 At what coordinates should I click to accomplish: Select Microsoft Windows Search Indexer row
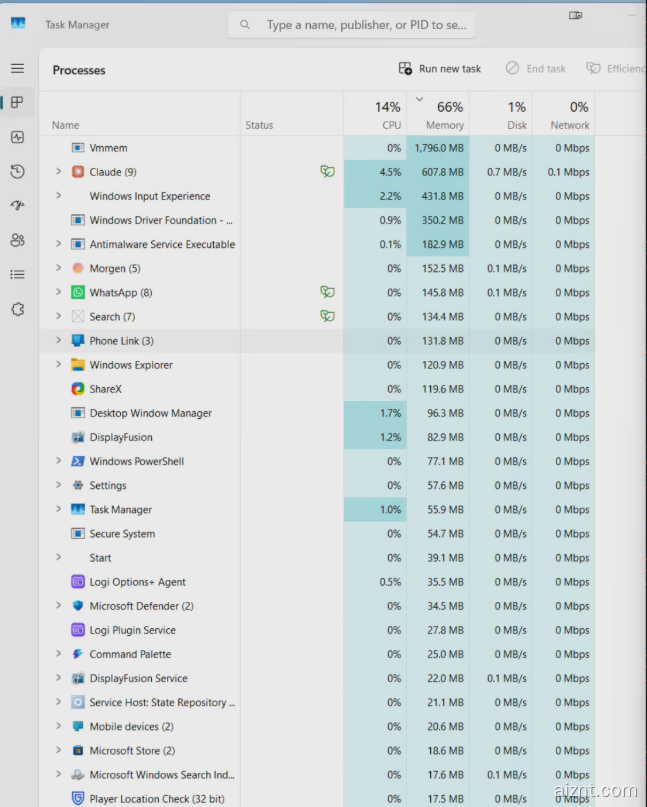tap(317, 775)
